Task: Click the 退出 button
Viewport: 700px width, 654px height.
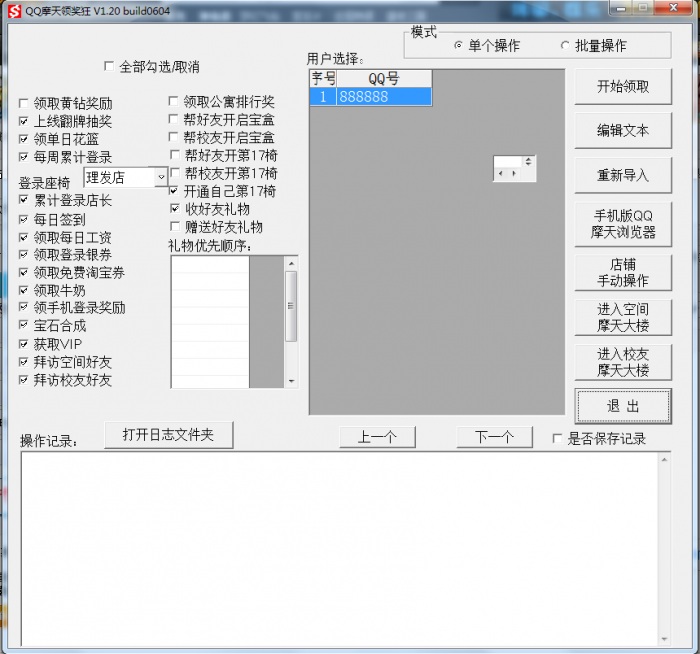Action: 623,406
